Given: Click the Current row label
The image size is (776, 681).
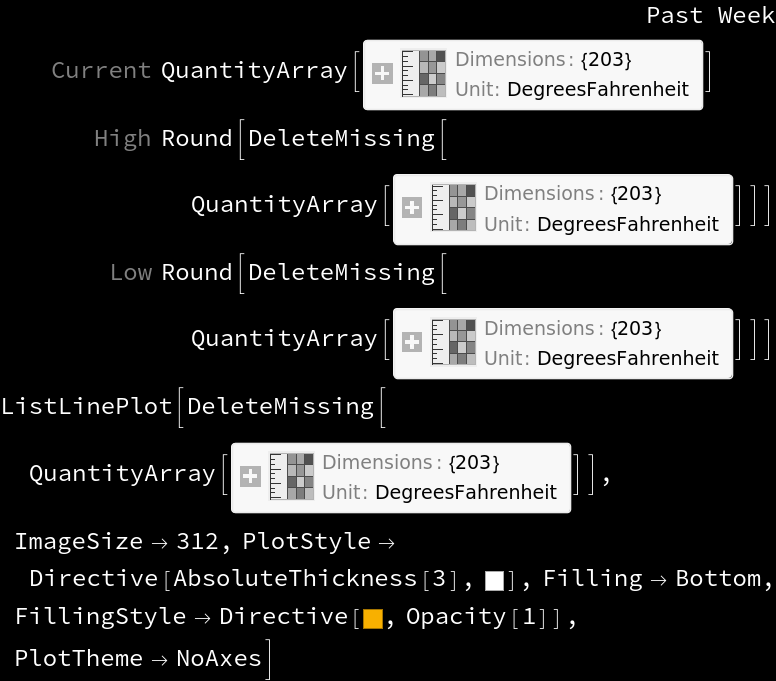Looking at the screenshot, I should pyautogui.click(x=101, y=70).
